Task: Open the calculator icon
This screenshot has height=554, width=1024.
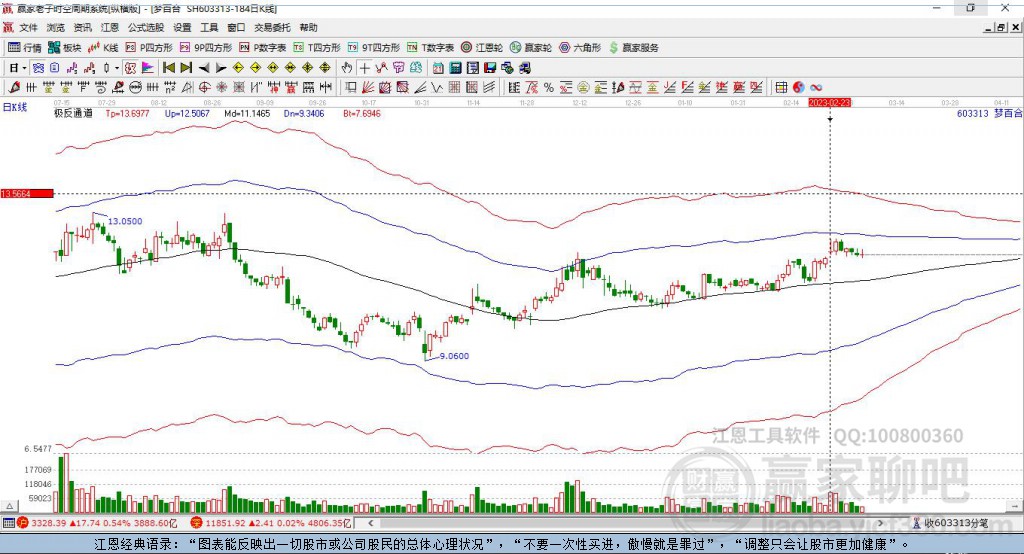Action: pyautogui.click(x=455, y=68)
